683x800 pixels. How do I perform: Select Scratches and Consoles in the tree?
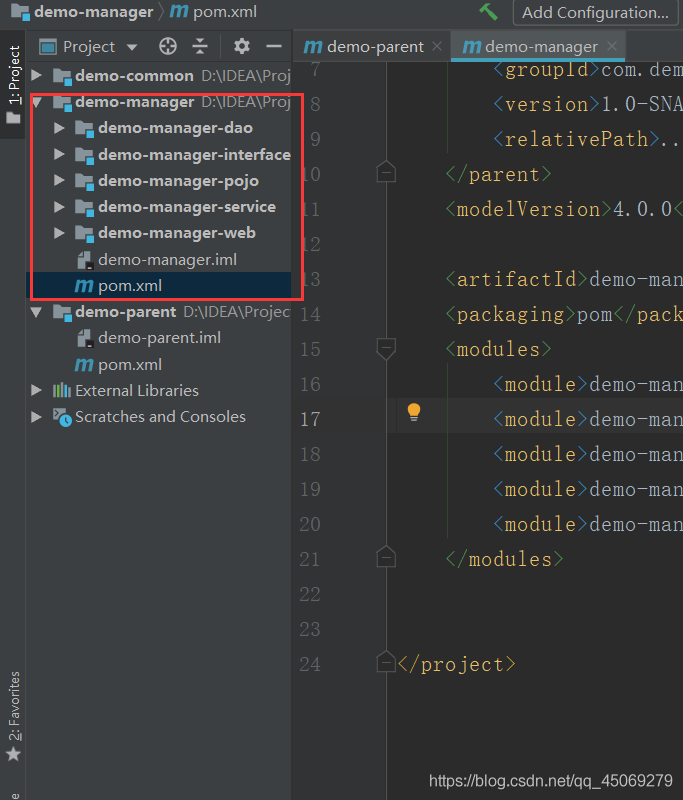[x=160, y=417]
